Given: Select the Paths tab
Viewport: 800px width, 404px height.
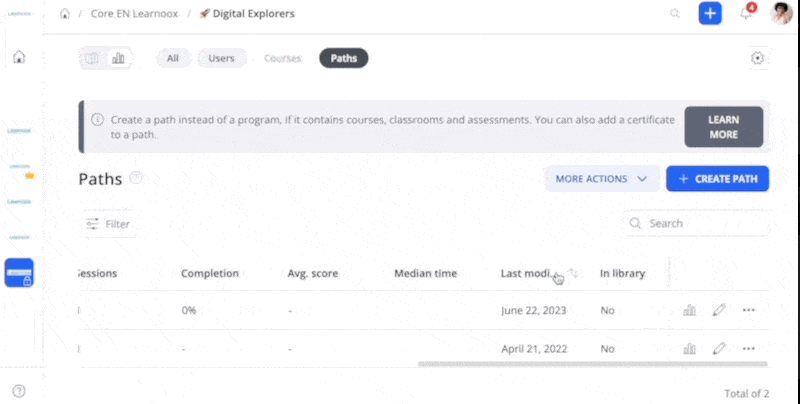Looking at the screenshot, I should point(344,58).
